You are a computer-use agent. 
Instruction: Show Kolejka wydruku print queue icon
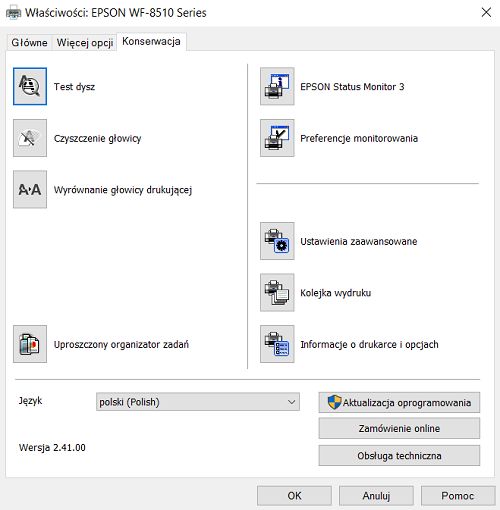tap(277, 293)
